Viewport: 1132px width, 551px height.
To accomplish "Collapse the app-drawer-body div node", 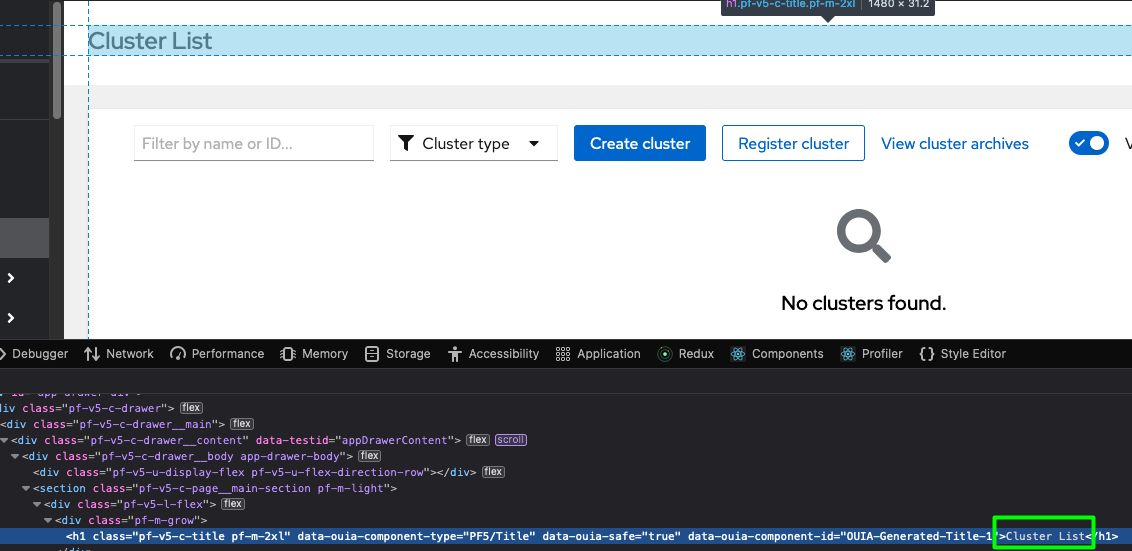I will [x=15, y=456].
